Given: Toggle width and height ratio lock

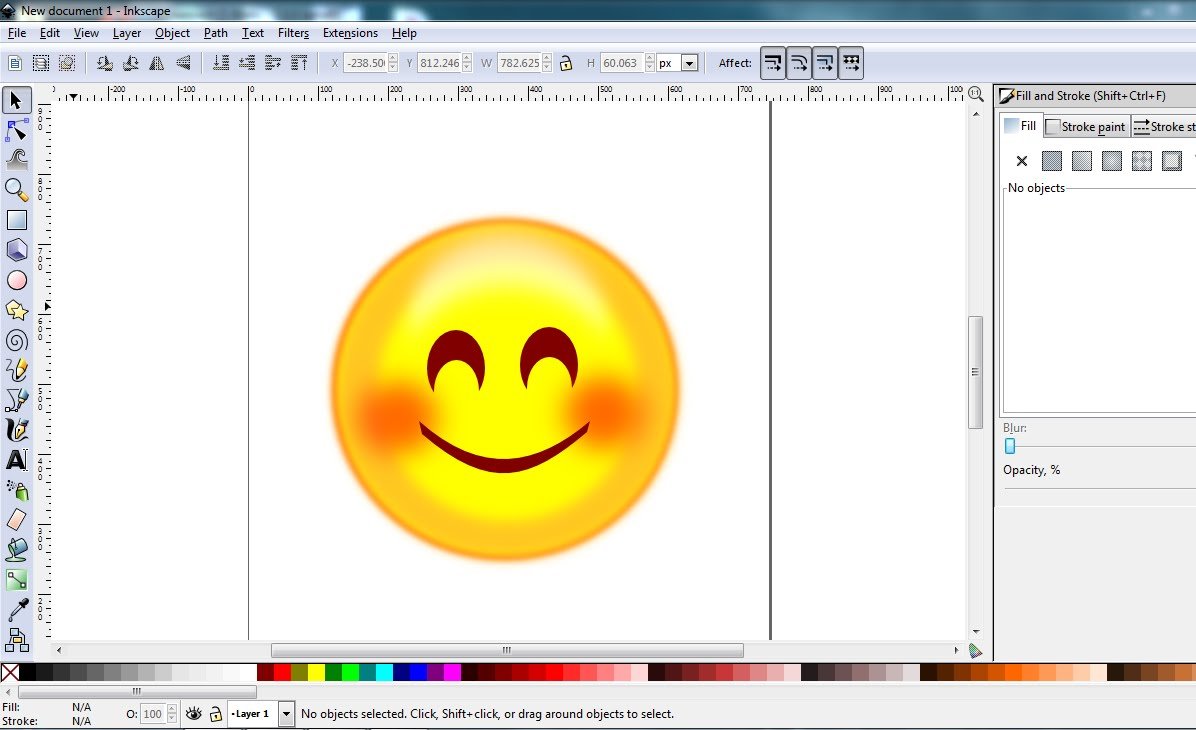Looking at the screenshot, I should pos(566,63).
